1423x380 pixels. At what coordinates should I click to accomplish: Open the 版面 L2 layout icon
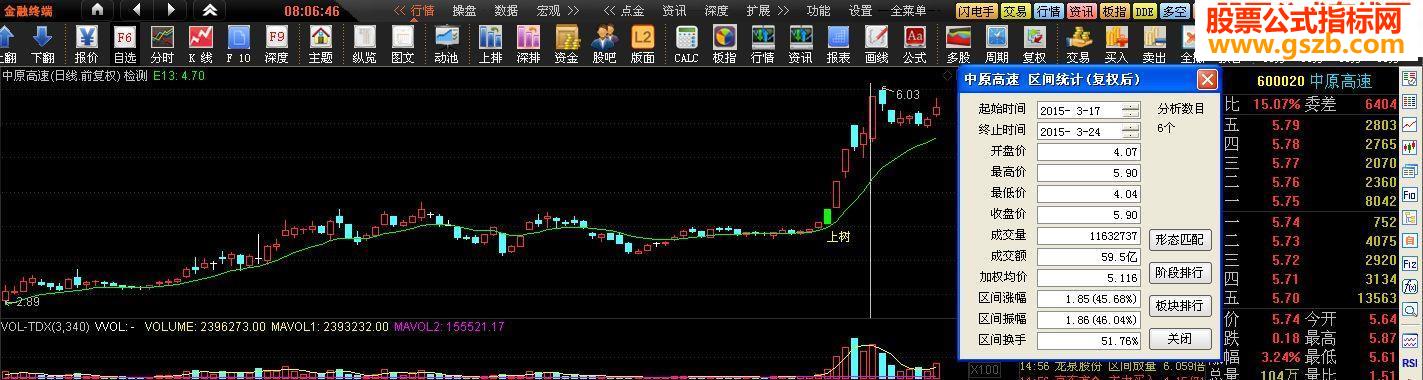642,44
